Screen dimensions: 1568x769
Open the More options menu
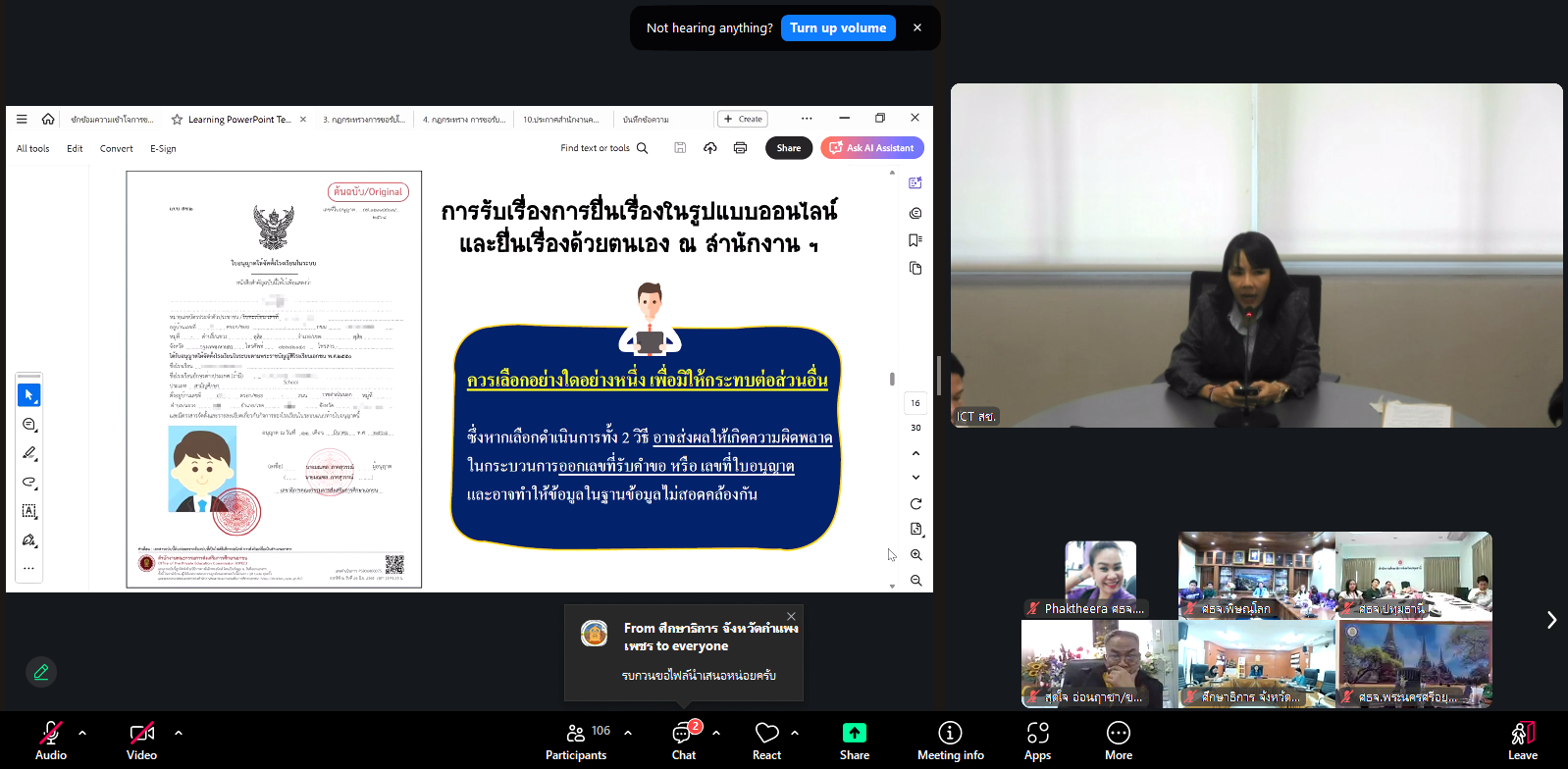point(1118,740)
